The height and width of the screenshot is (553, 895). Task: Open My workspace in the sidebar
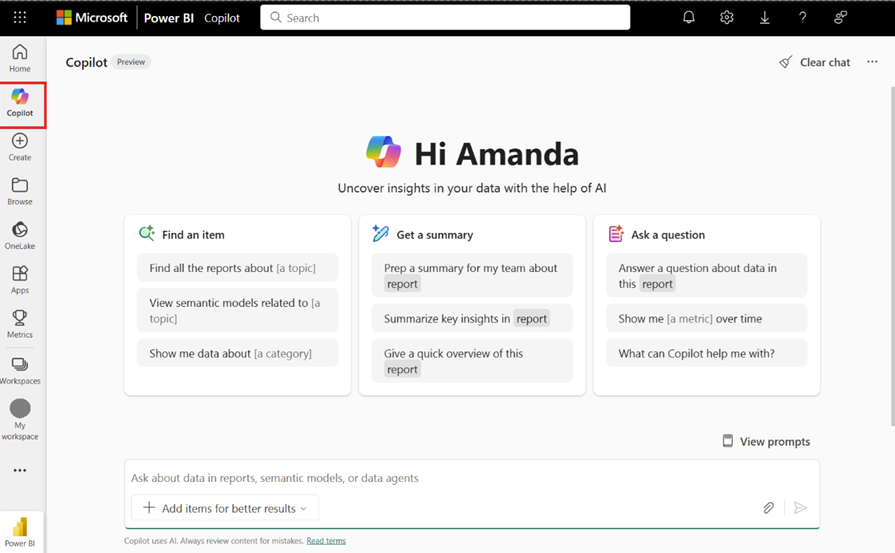(20, 420)
